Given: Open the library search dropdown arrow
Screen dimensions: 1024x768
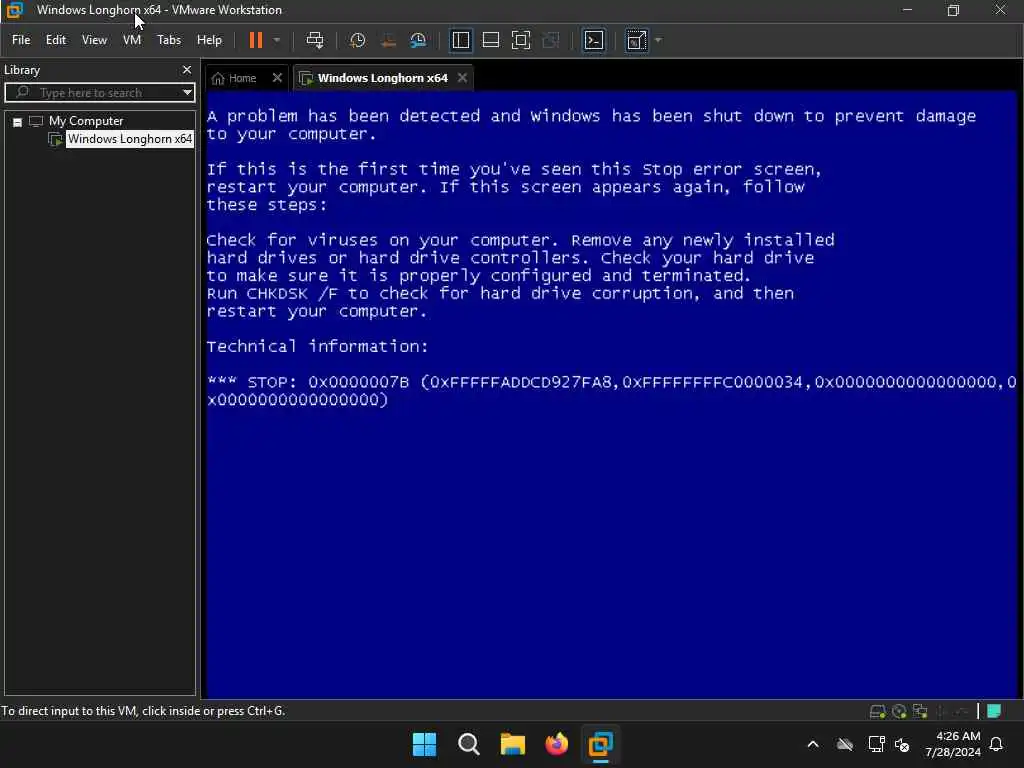Looking at the screenshot, I should (x=187, y=93).
